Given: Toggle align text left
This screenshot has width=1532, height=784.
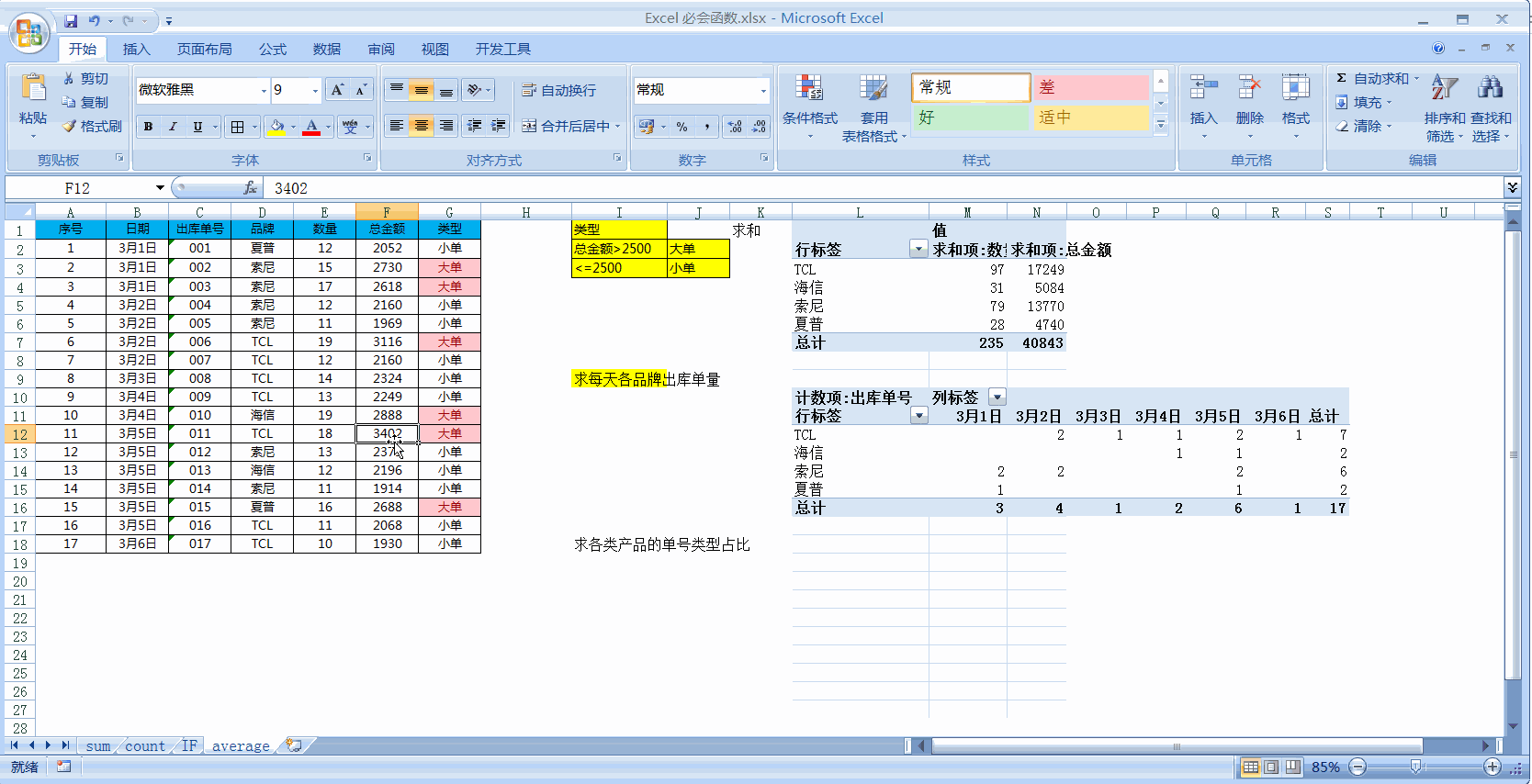Looking at the screenshot, I should coord(396,126).
